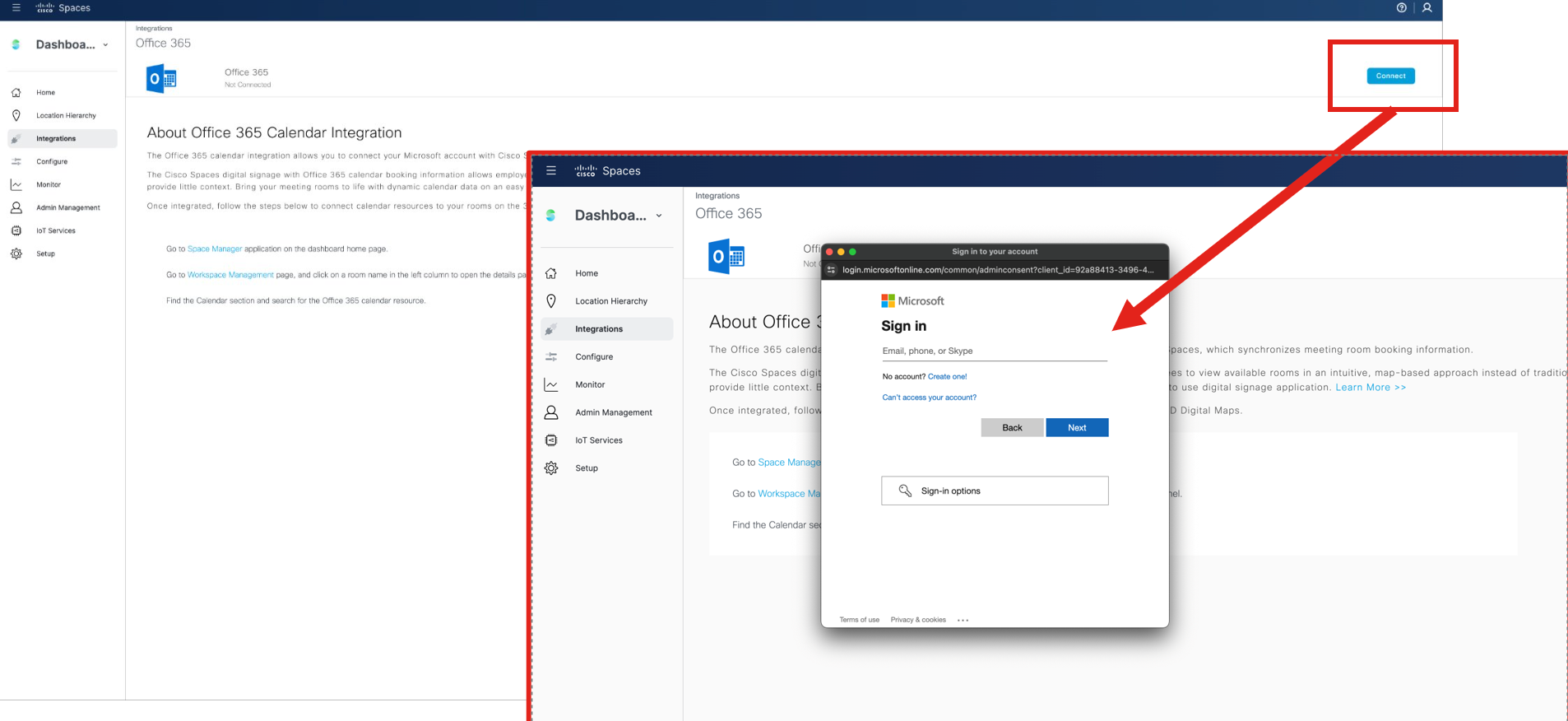Click the Connect button for Office 365
The width and height of the screenshot is (1568, 721).
[1390, 76]
